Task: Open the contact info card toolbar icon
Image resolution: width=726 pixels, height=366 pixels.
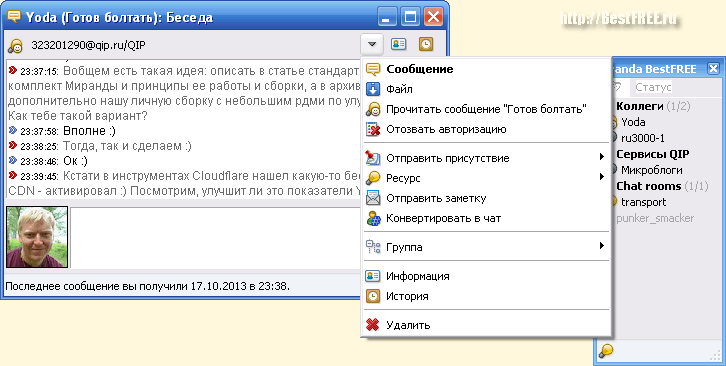Action: coord(398,44)
